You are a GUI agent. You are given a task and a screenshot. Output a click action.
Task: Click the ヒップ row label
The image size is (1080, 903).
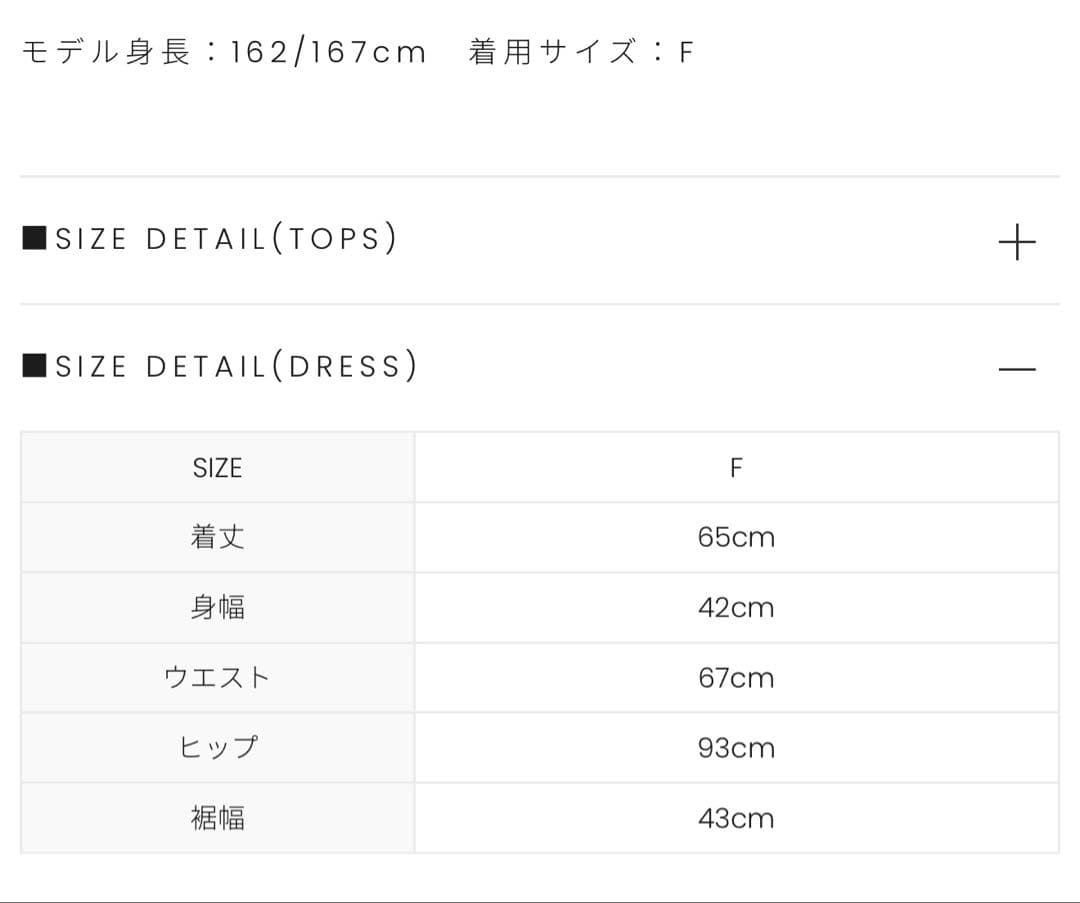tap(217, 748)
